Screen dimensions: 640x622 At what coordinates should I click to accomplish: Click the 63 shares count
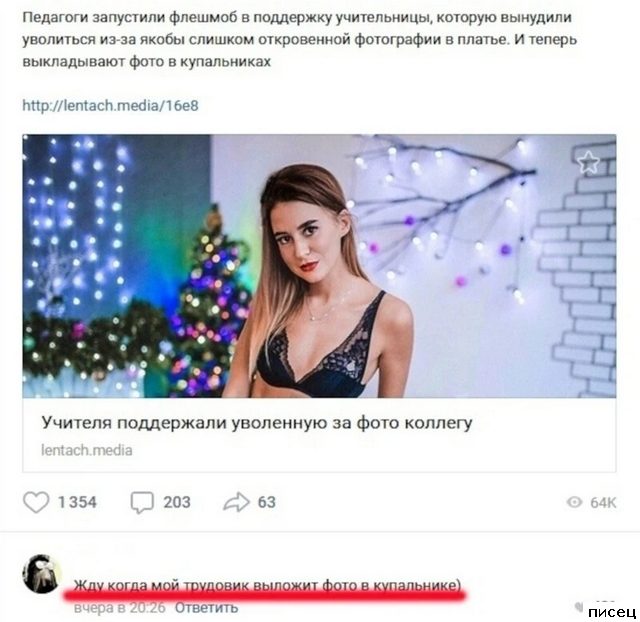[267, 502]
